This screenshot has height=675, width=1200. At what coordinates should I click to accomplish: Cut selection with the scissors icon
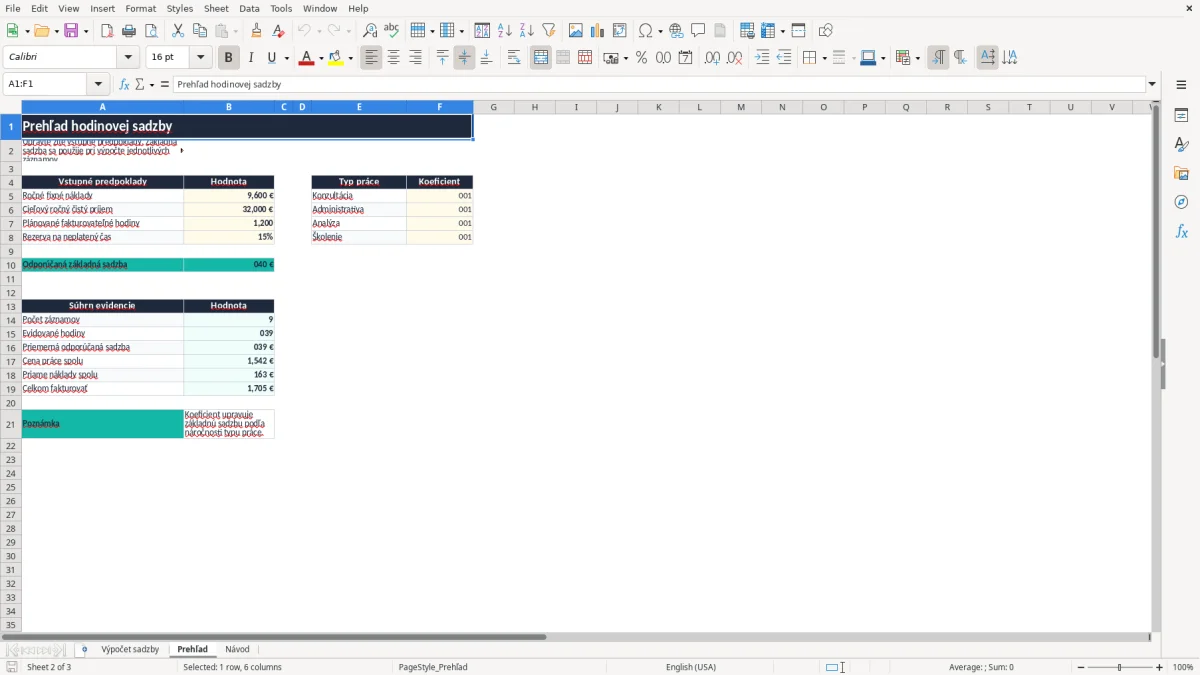tap(178, 31)
